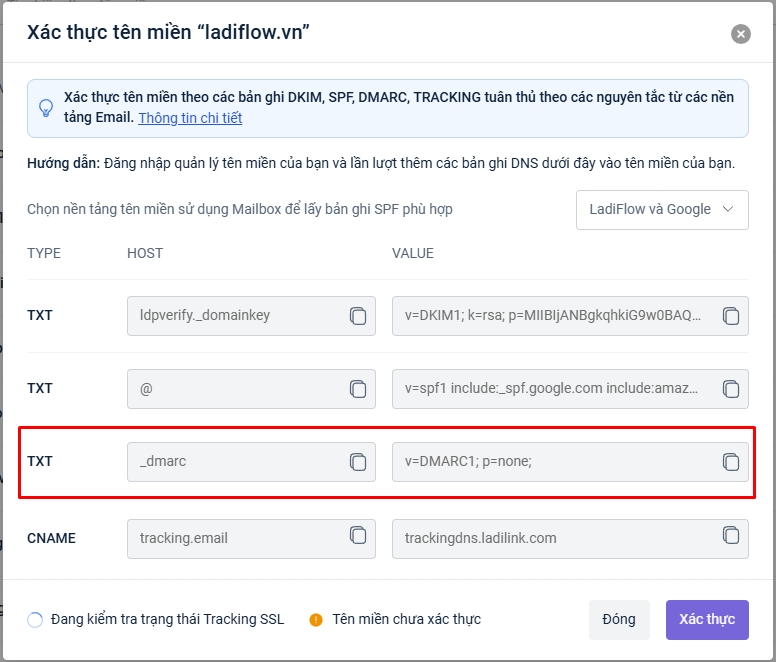Screen dimensions: 776x662
Task: Click the orange unverified domain warning icon
Action: 316,620
